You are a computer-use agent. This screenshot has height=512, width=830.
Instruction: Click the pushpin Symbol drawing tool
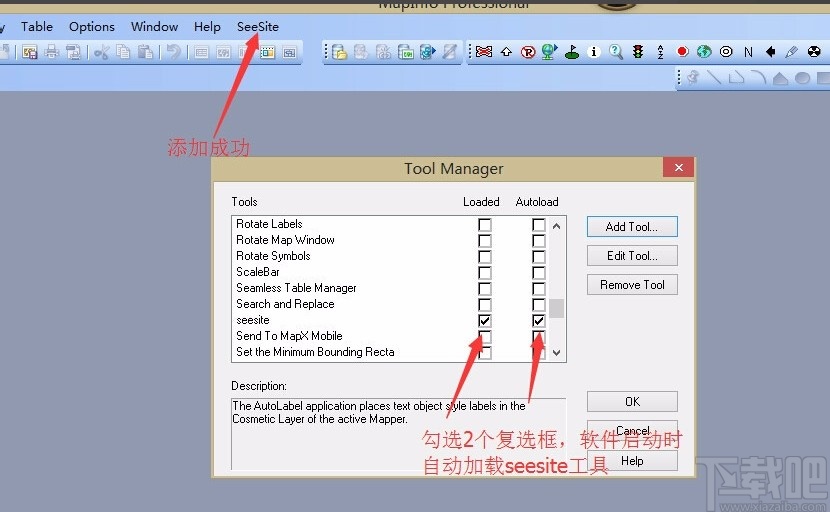(692, 78)
